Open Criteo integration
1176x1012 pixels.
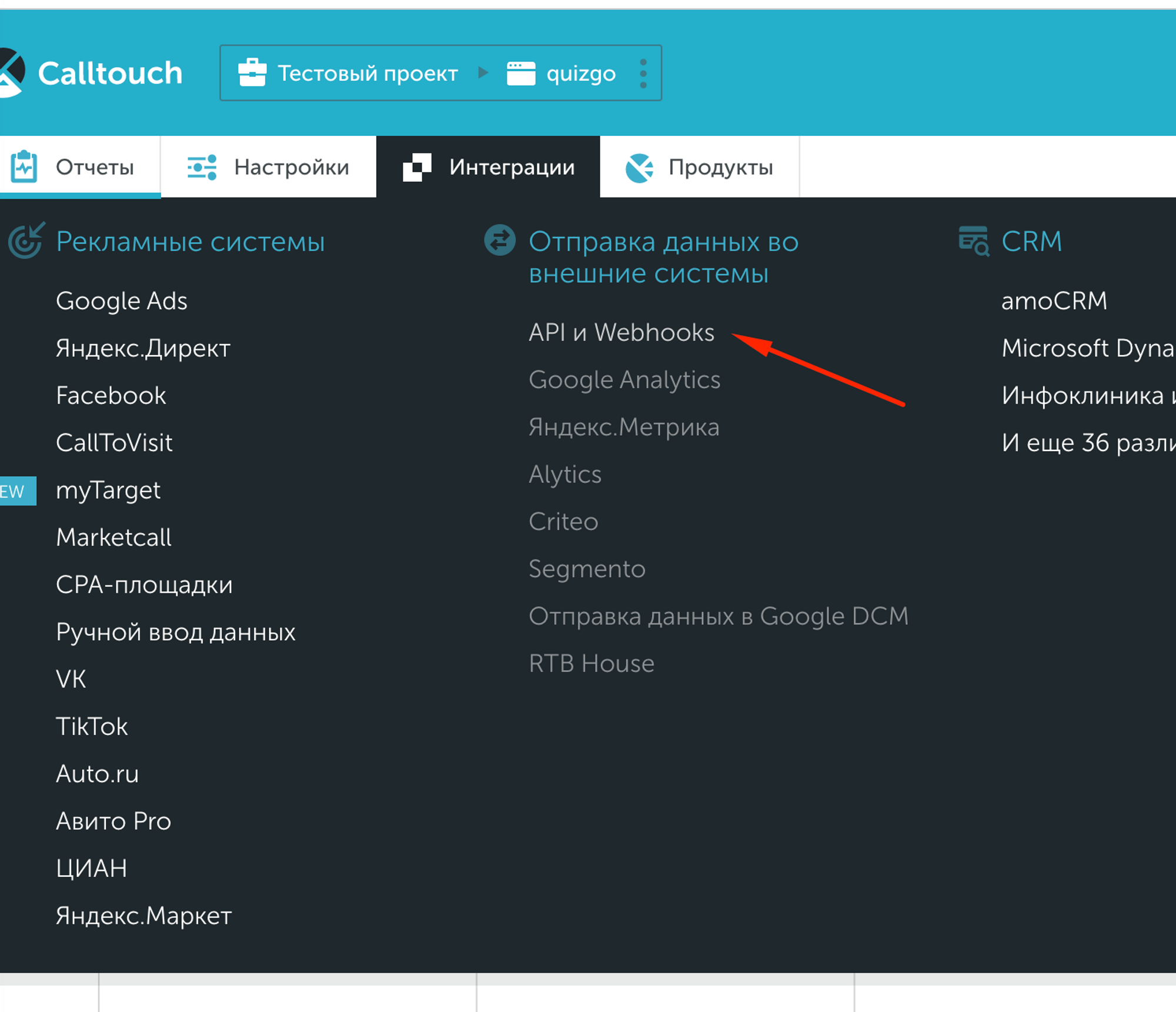(563, 522)
